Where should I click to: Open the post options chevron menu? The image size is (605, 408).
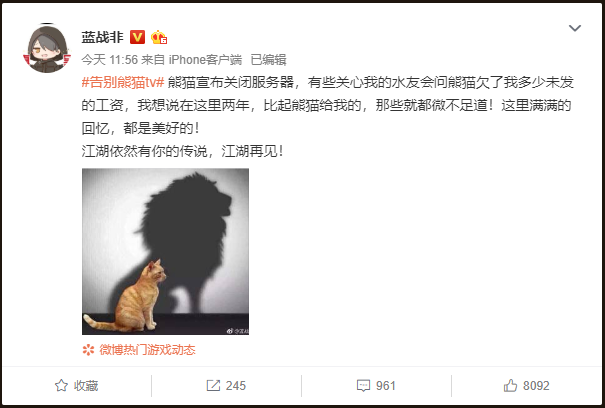(x=575, y=28)
